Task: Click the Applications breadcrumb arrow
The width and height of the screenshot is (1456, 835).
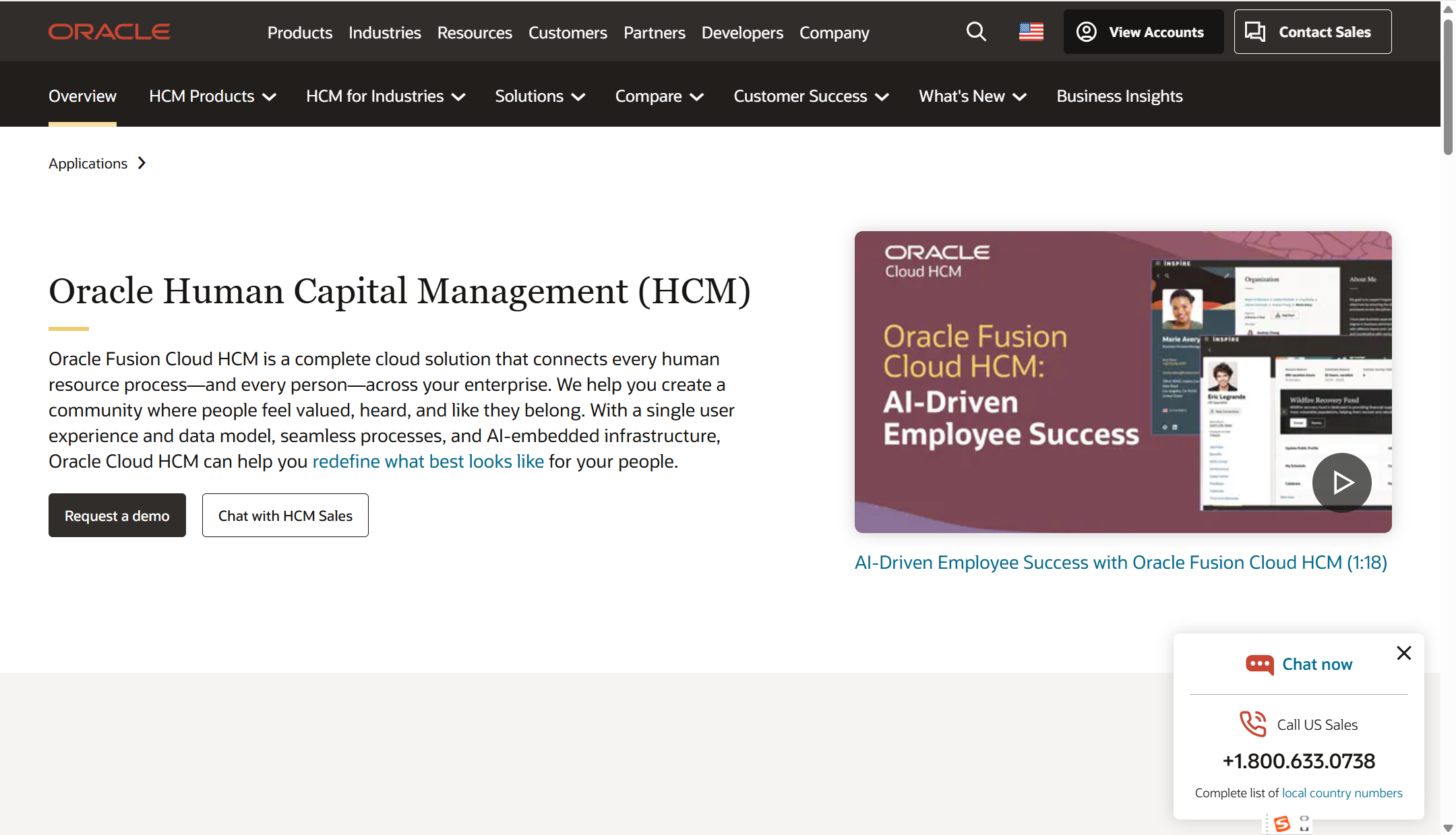Action: tap(142, 163)
